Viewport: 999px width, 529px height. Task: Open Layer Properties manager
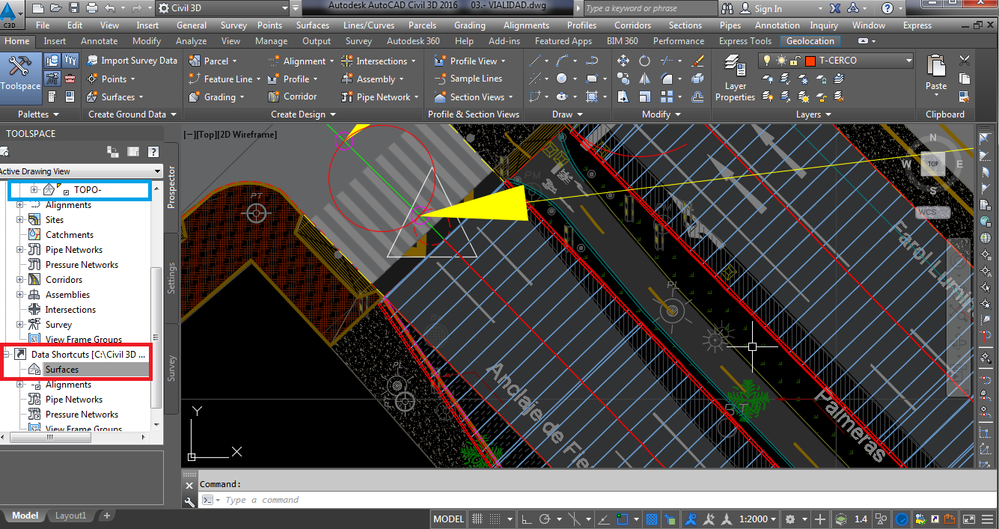coord(735,78)
